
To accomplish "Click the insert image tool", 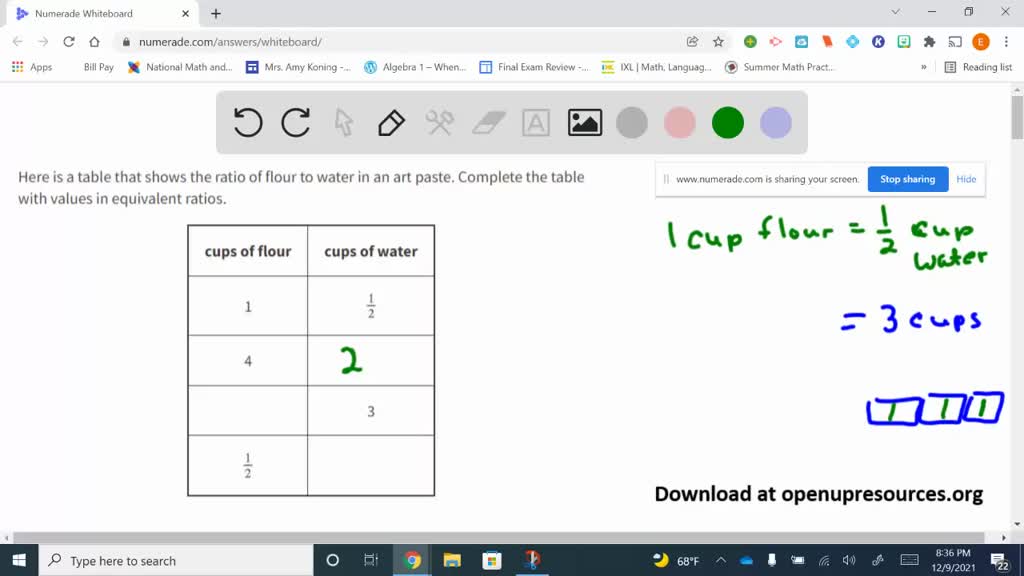I will coord(584,123).
